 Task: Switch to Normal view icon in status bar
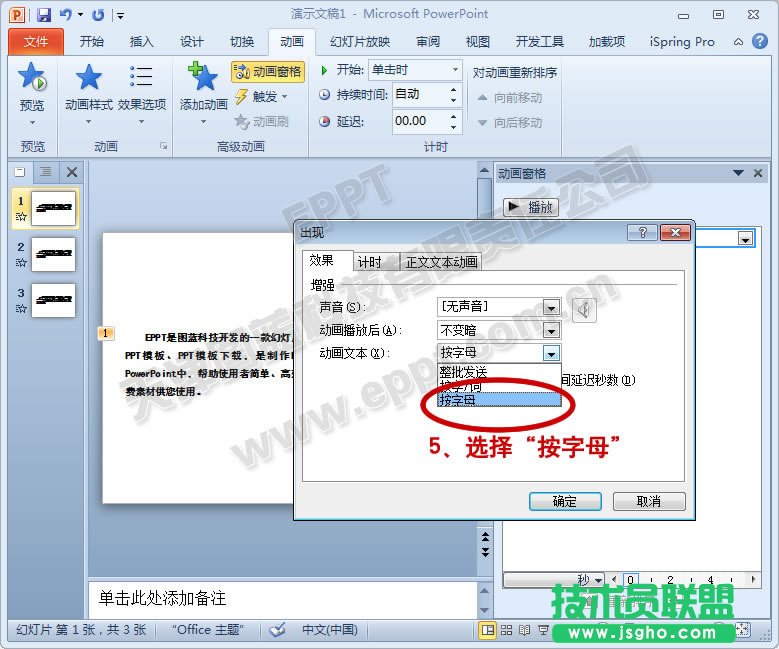488,630
